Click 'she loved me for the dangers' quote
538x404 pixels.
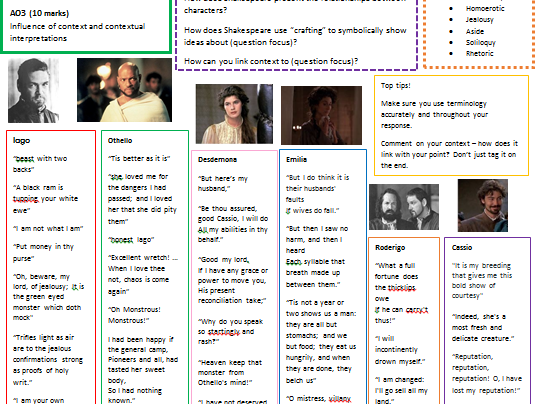(x=142, y=199)
